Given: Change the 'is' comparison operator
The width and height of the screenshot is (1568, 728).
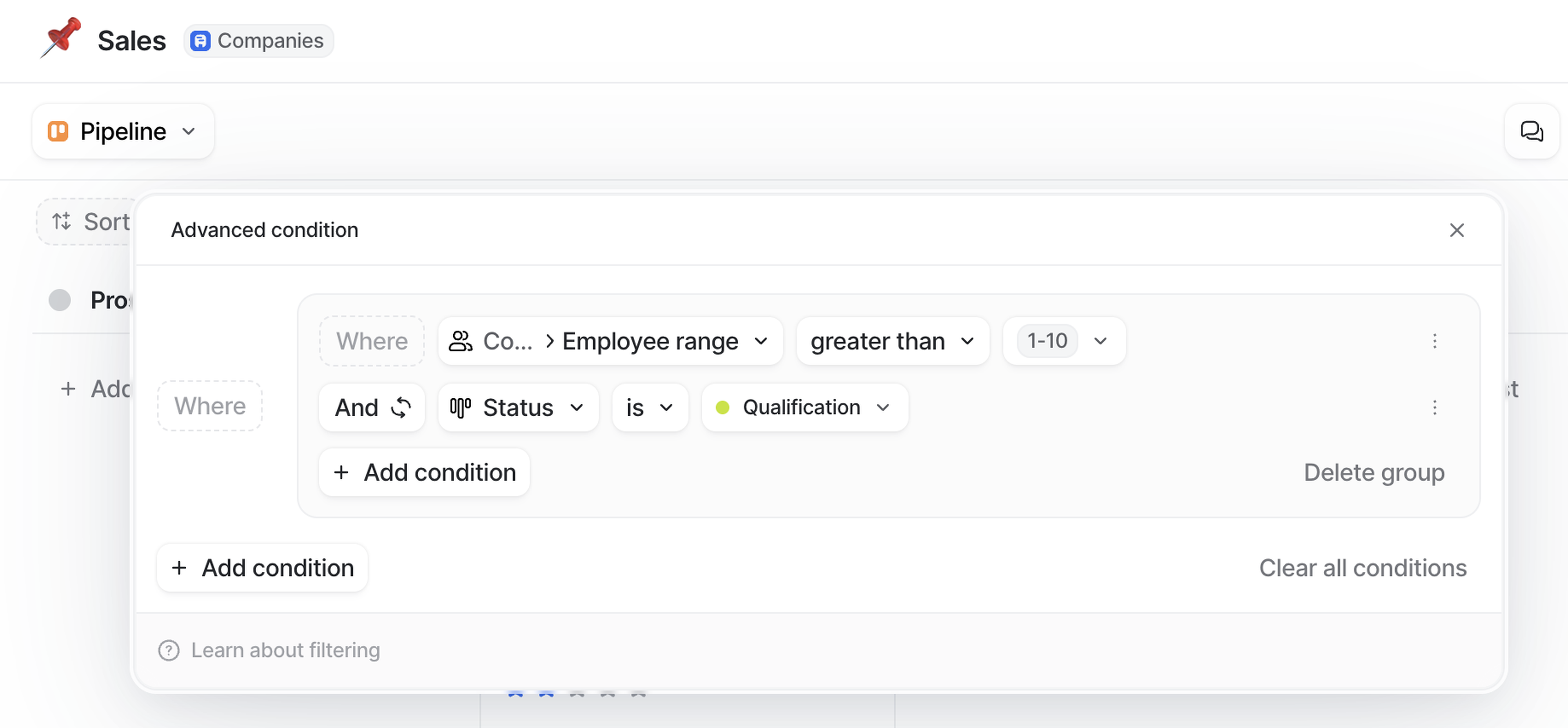Looking at the screenshot, I should [x=650, y=407].
